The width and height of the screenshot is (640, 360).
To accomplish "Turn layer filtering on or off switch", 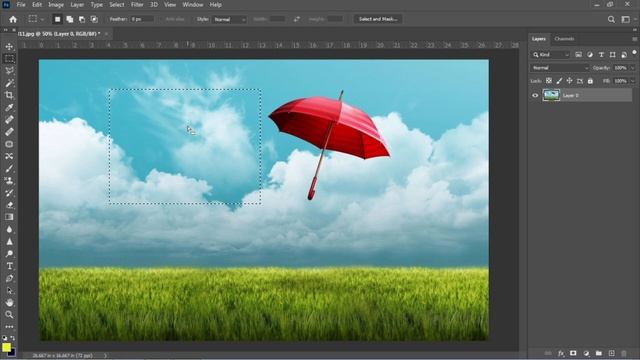I will point(634,52).
